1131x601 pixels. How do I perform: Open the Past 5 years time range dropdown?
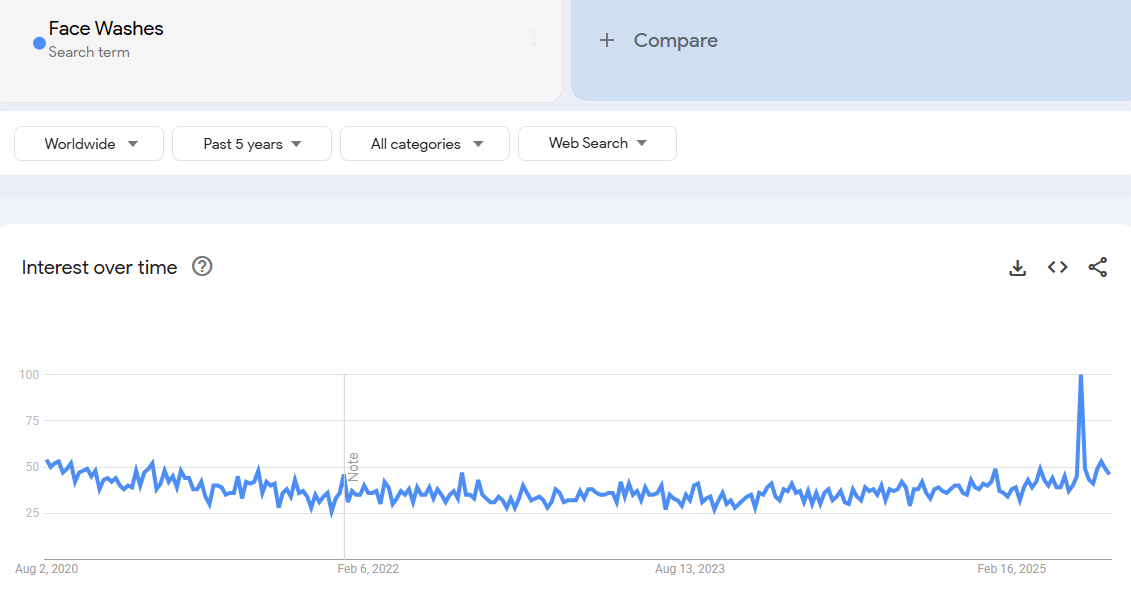coord(251,144)
